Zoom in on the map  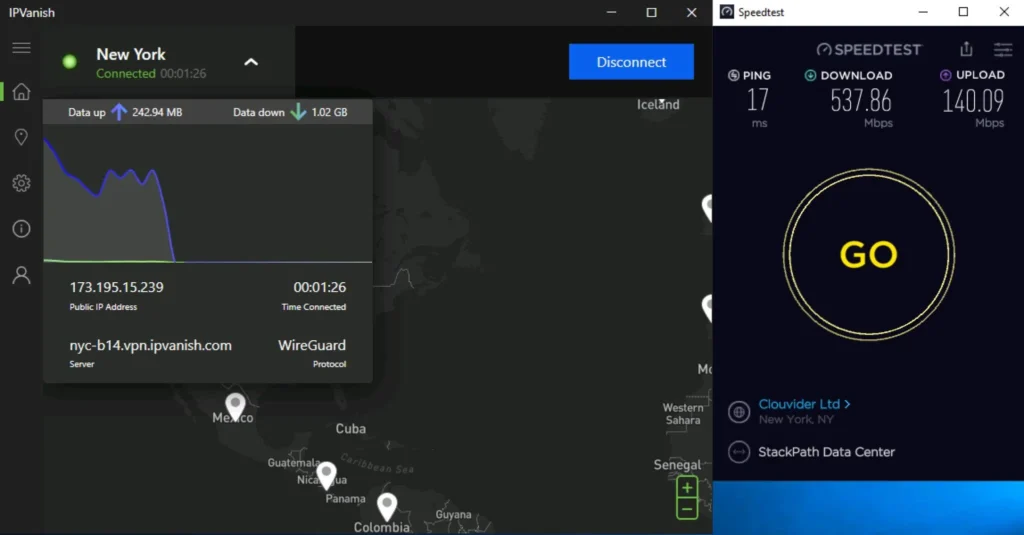click(686, 487)
